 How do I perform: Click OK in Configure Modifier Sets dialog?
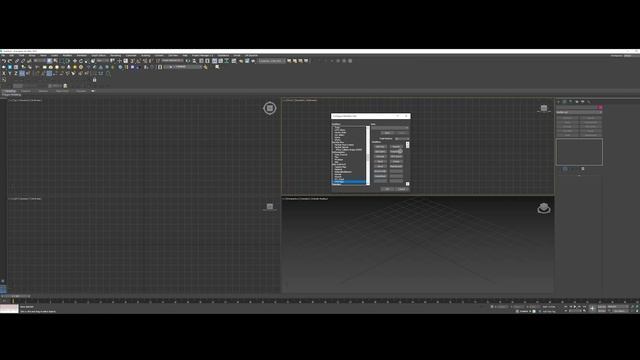(387, 189)
